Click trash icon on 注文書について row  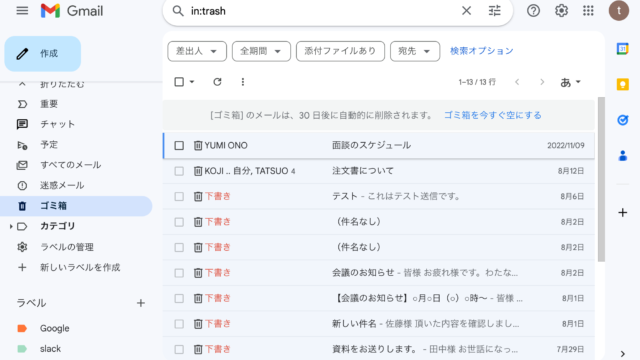[198, 171]
